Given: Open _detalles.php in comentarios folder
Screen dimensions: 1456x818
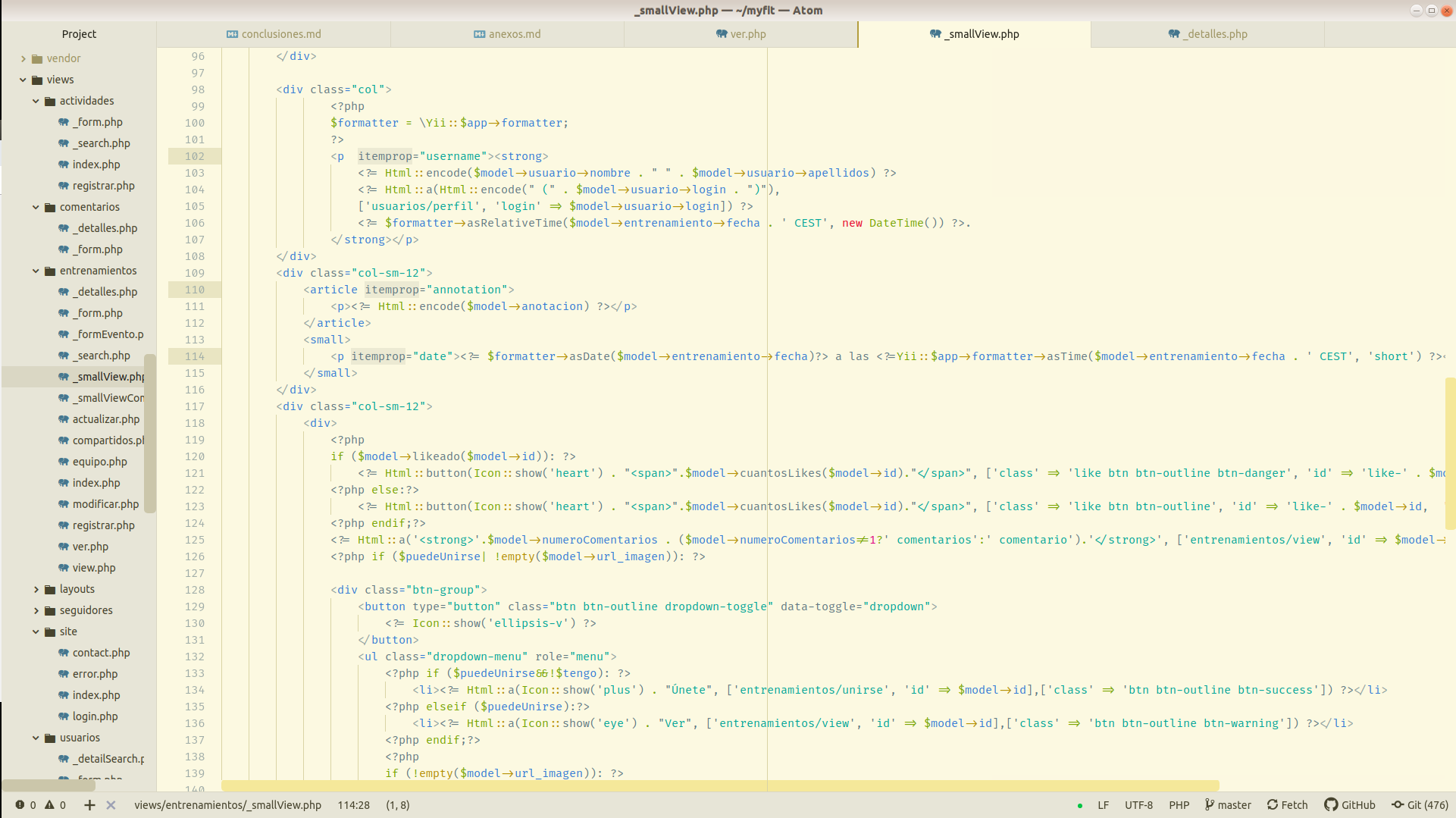Looking at the screenshot, I should pyautogui.click(x=105, y=228).
